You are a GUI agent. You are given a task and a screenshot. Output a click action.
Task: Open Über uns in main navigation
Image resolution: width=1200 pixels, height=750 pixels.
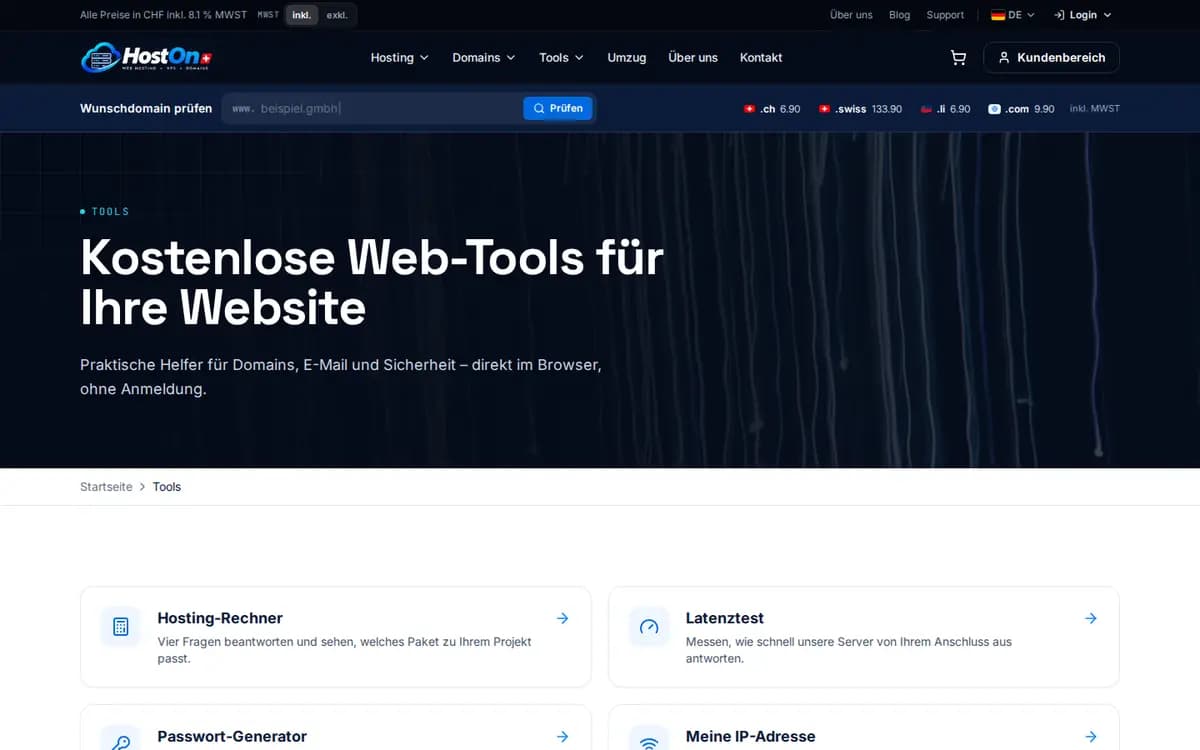tap(693, 58)
